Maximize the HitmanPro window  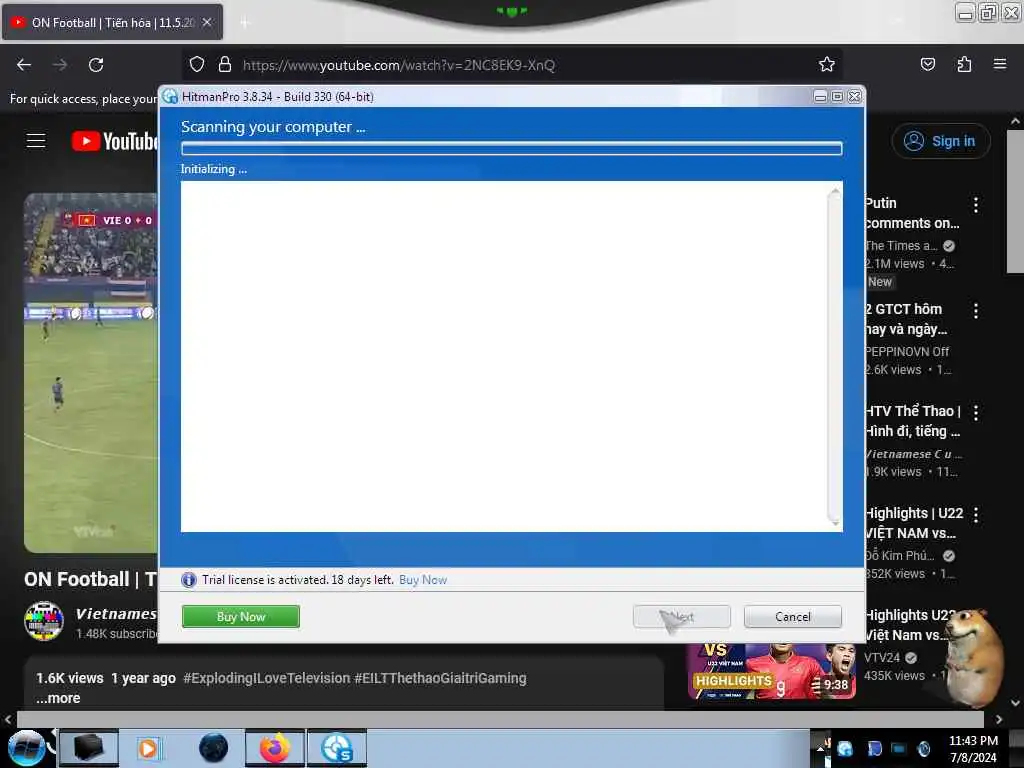click(837, 97)
